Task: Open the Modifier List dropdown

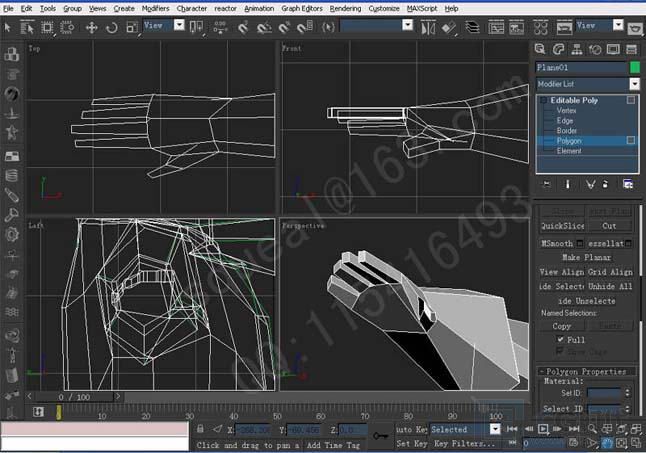Action: point(634,84)
